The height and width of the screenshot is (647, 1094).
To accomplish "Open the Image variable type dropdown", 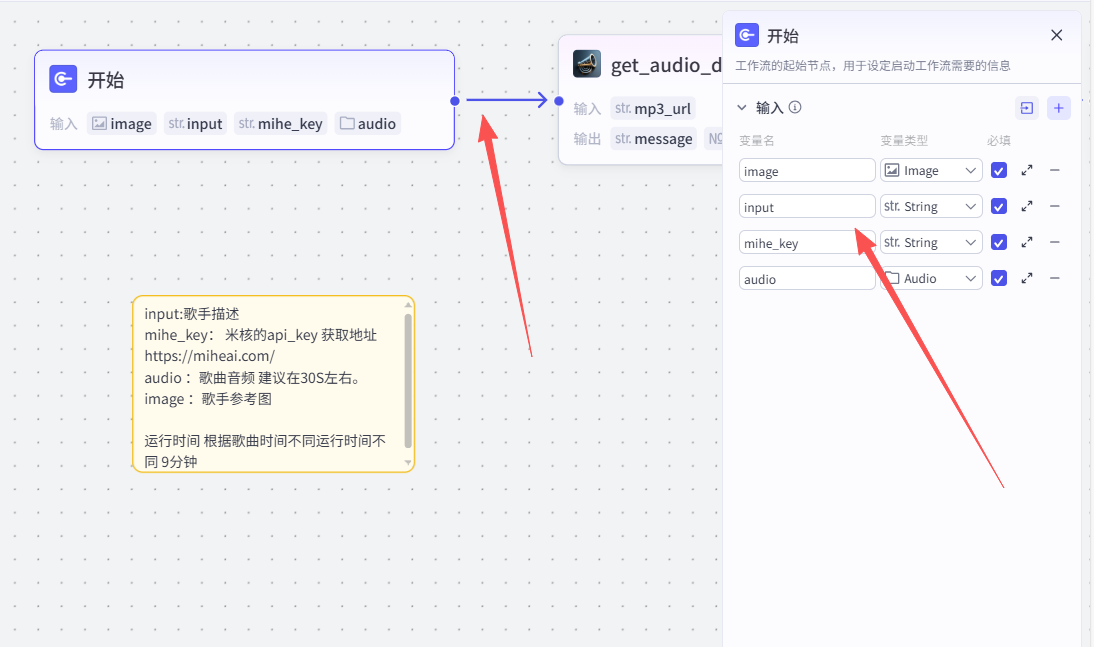I will click(931, 171).
